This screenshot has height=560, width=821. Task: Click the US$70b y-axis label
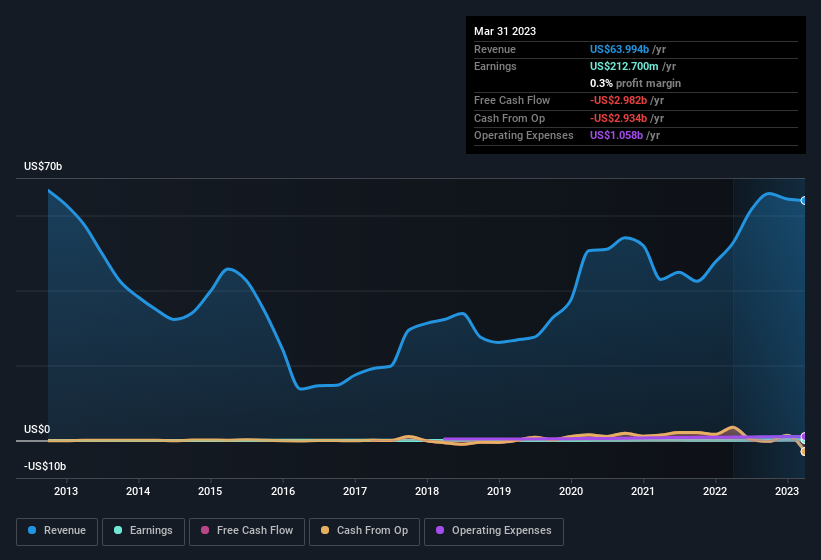tap(43, 166)
